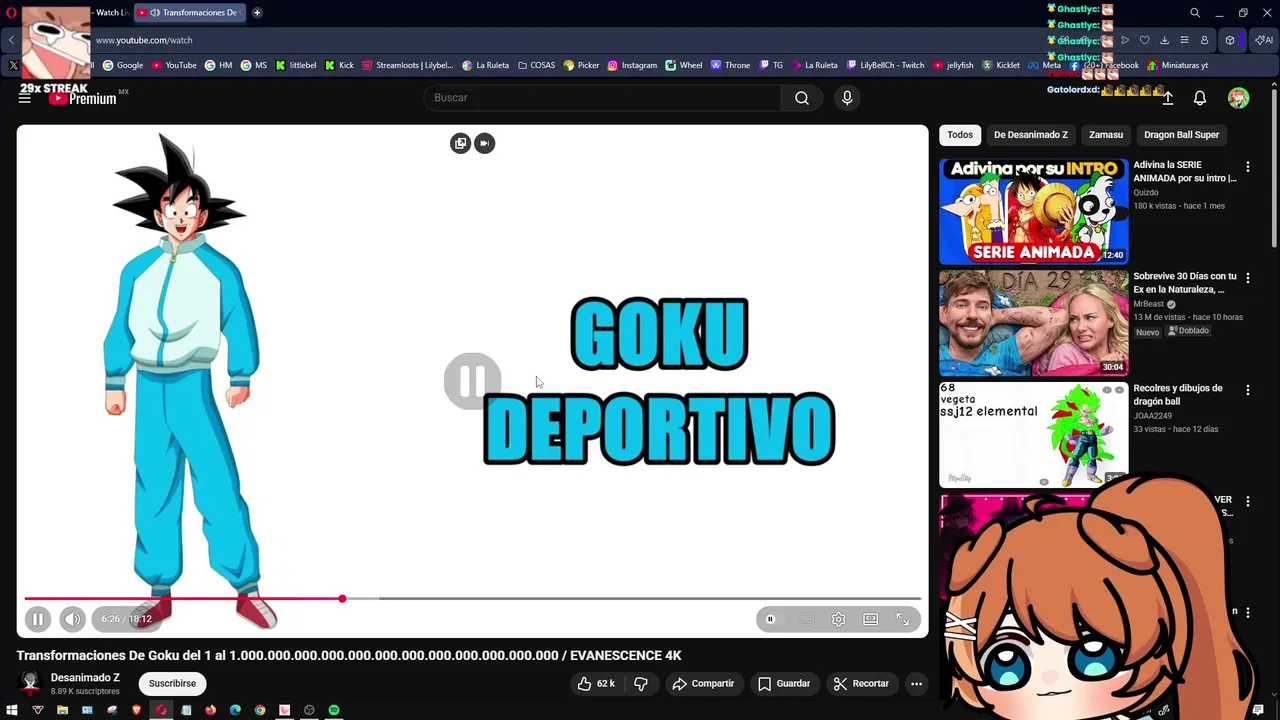Open the LilyBellCh - Twitch bookmark
The image size is (1280, 720).
(885, 66)
